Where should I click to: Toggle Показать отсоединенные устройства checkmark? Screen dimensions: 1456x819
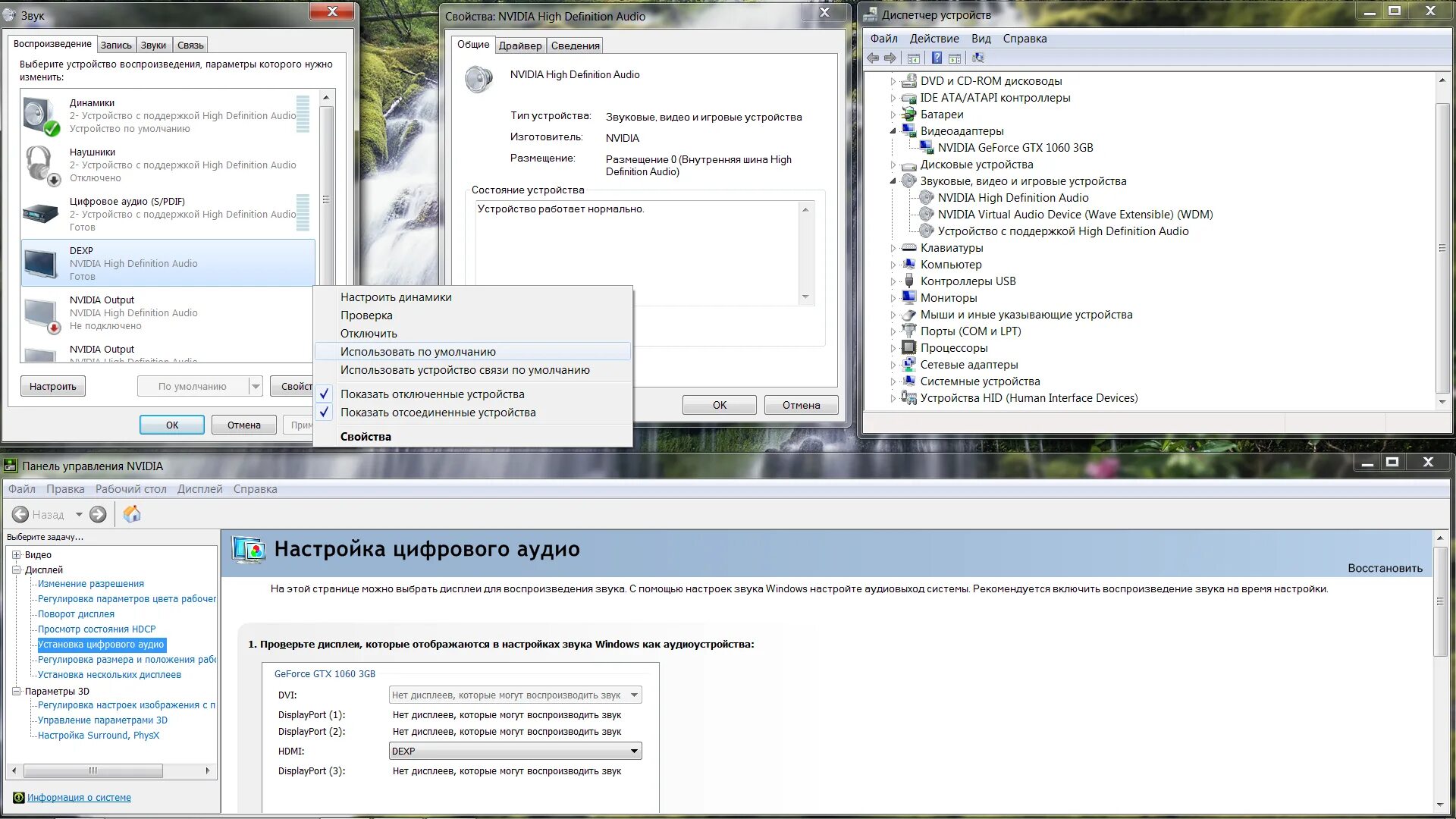(x=324, y=413)
